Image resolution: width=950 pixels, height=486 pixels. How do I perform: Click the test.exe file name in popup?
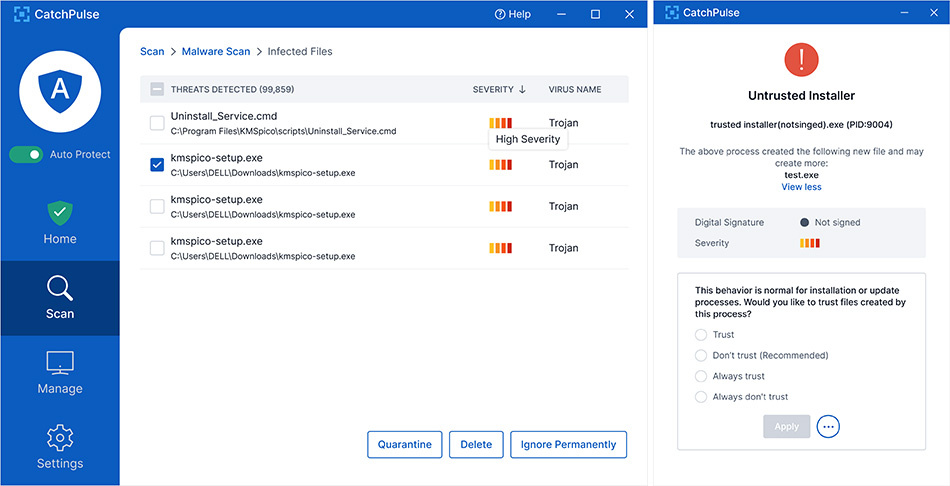pyautogui.click(x=802, y=175)
